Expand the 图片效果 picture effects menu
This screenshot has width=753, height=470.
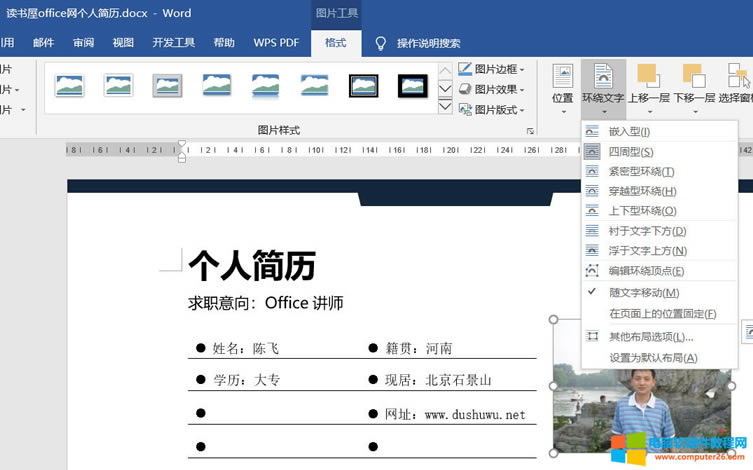click(x=493, y=89)
